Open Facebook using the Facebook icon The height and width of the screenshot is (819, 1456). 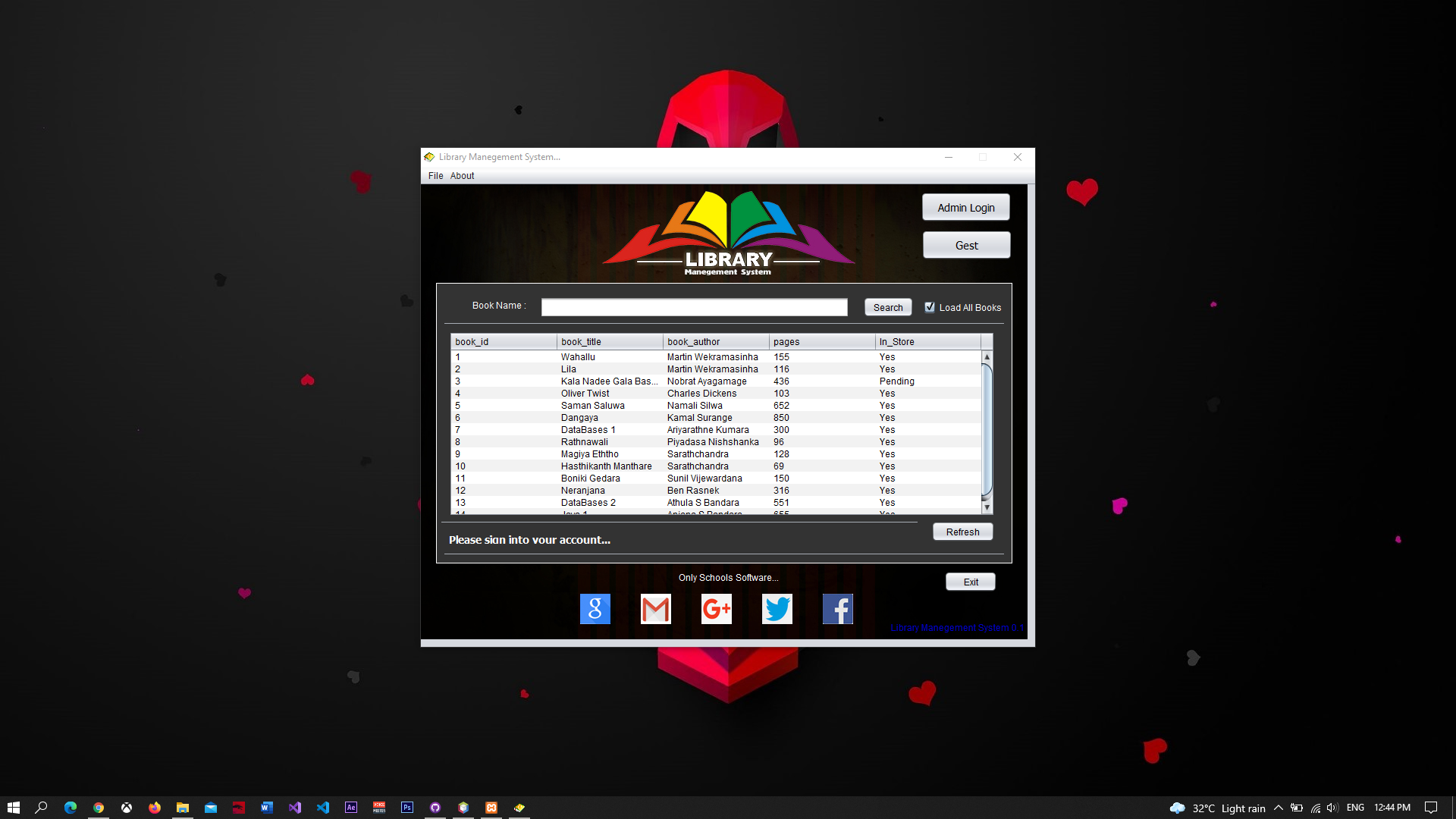pyautogui.click(x=837, y=608)
